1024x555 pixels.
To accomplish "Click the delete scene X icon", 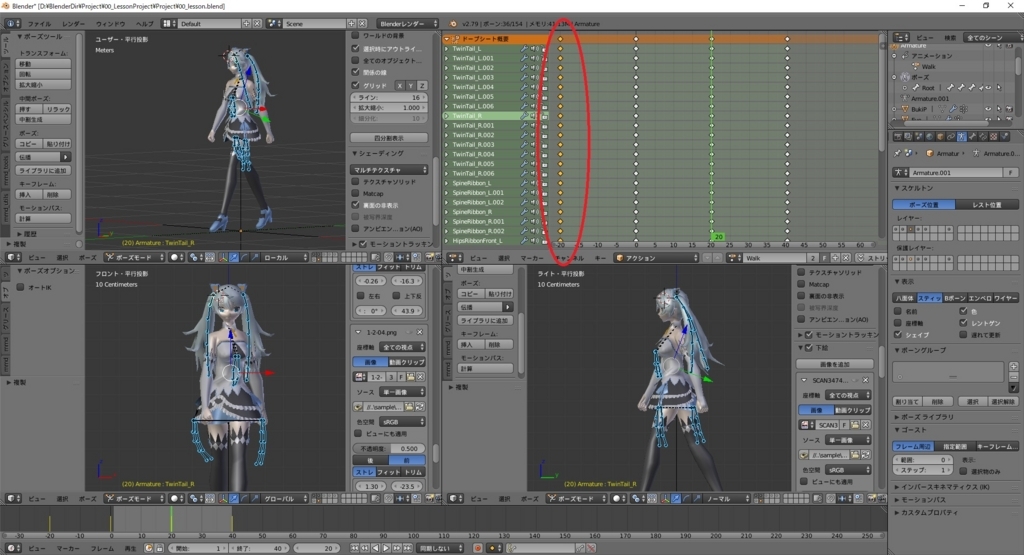I will point(362,24).
